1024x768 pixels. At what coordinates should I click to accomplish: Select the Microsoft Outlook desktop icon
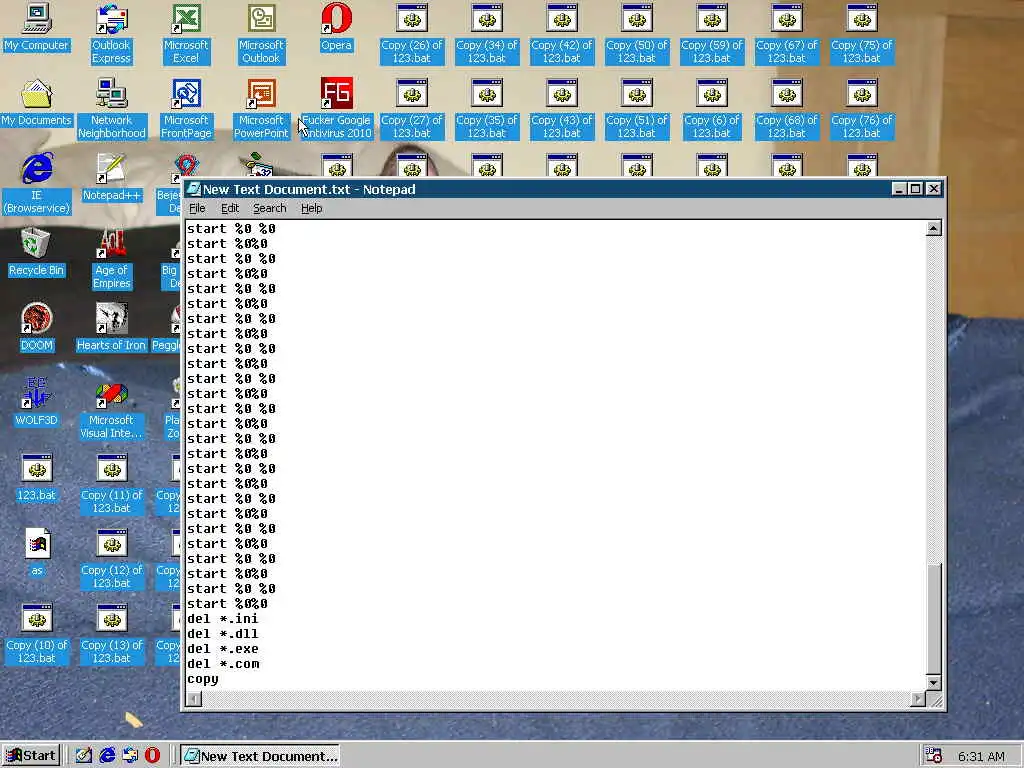tap(261, 34)
